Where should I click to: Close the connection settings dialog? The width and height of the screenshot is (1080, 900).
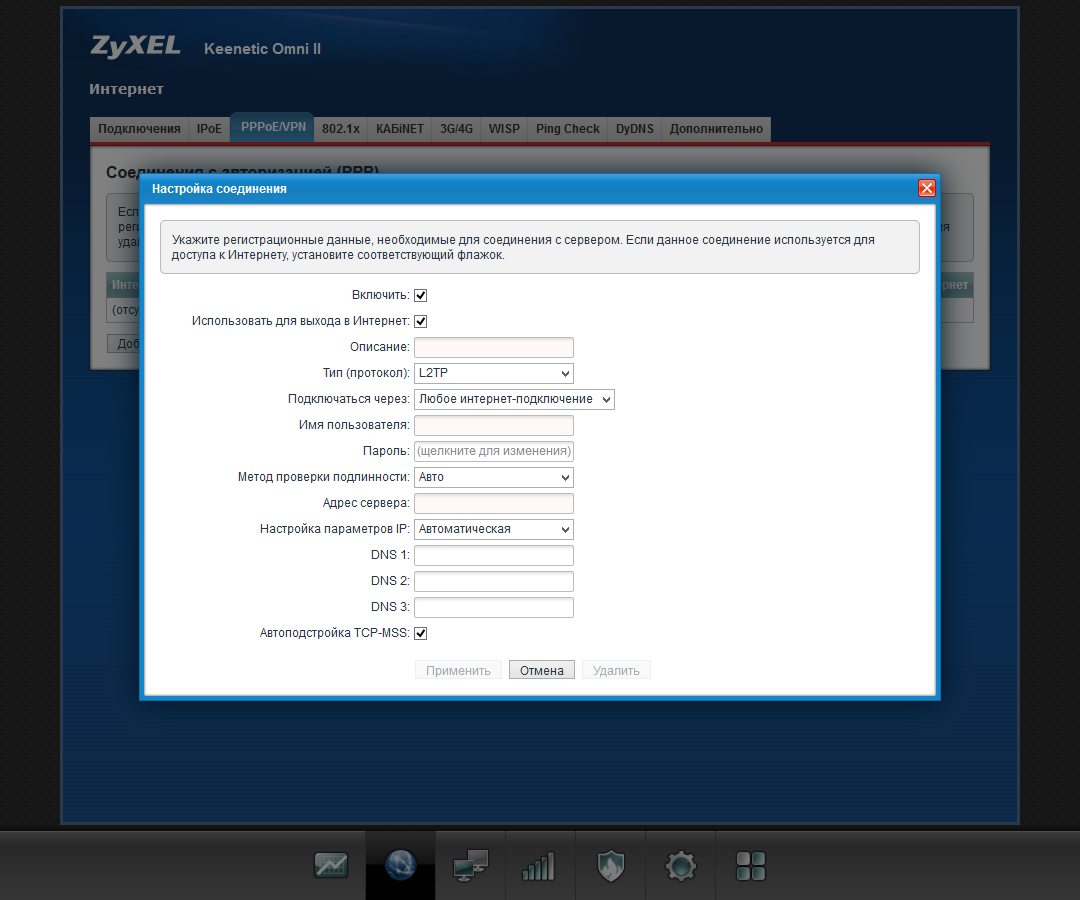(x=926, y=188)
